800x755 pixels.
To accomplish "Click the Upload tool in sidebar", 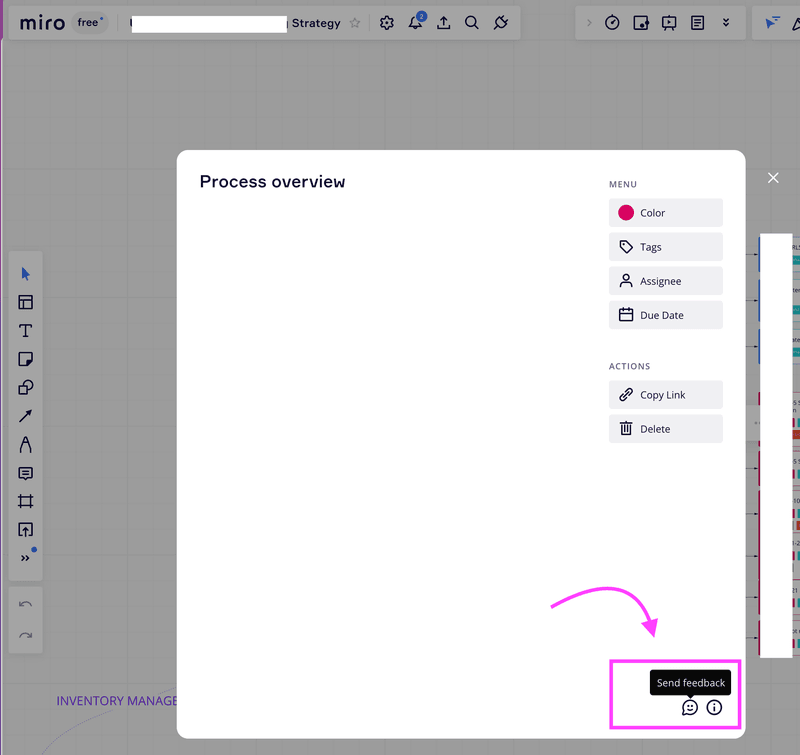I will point(26,530).
